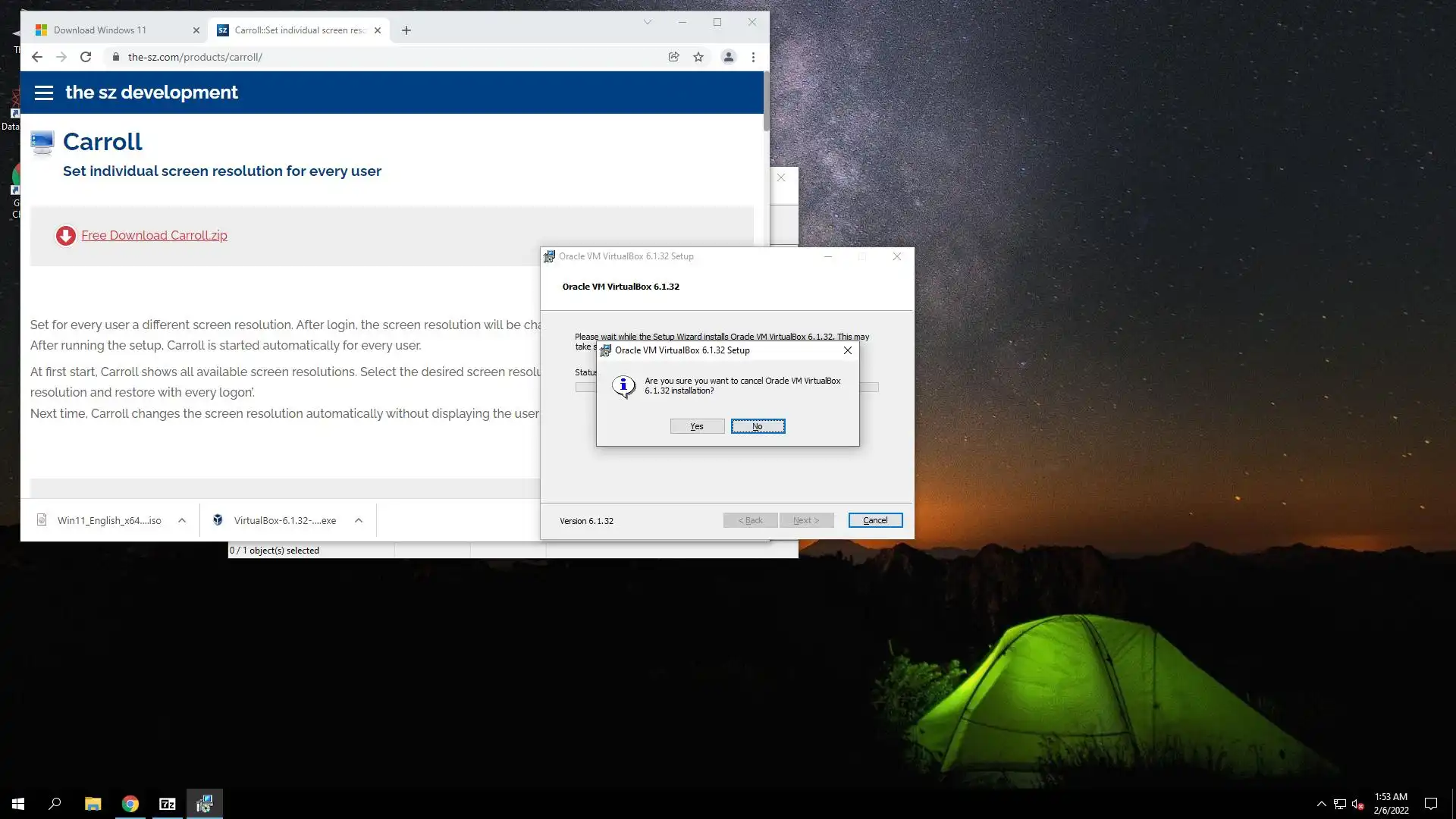Click the Free Download Carroll.zip link

click(x=154, y=235)
